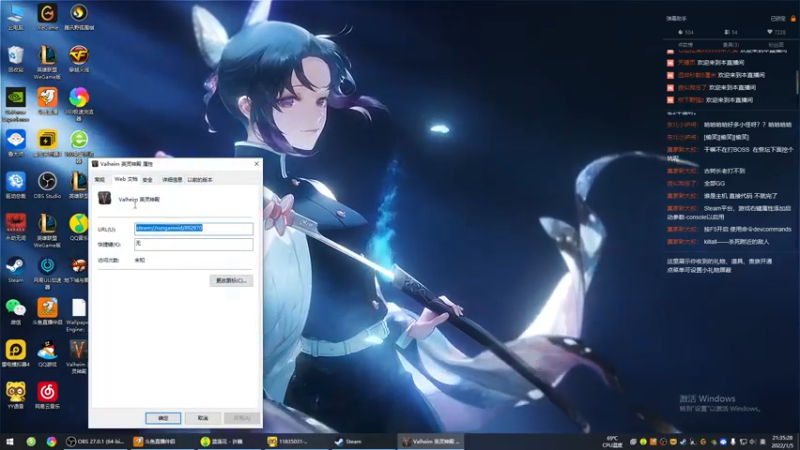This screenshot has width=800, height=450.
Task: Click the heart count in chat panel
Action: point(776,32)
